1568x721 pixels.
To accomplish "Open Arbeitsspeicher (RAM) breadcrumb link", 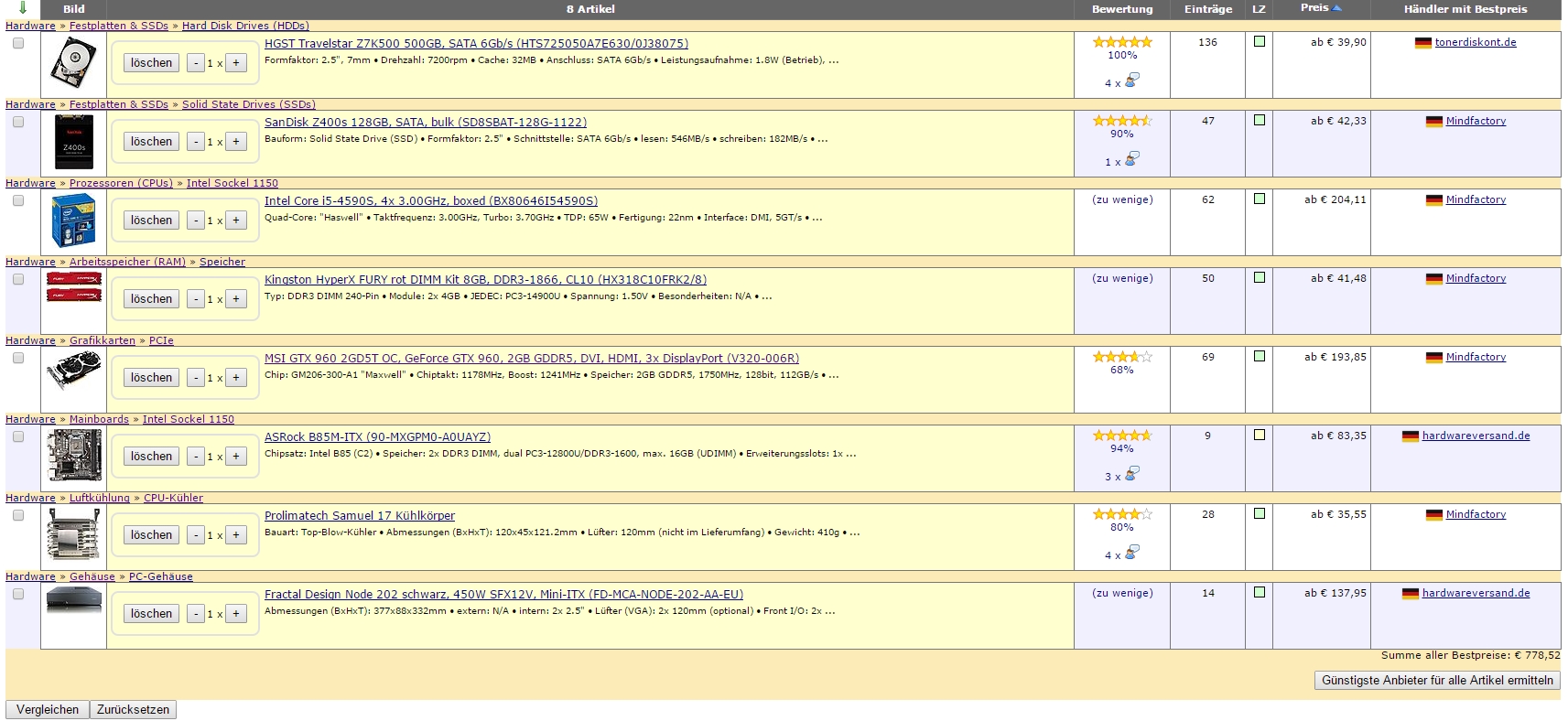I will pos(127,263).
